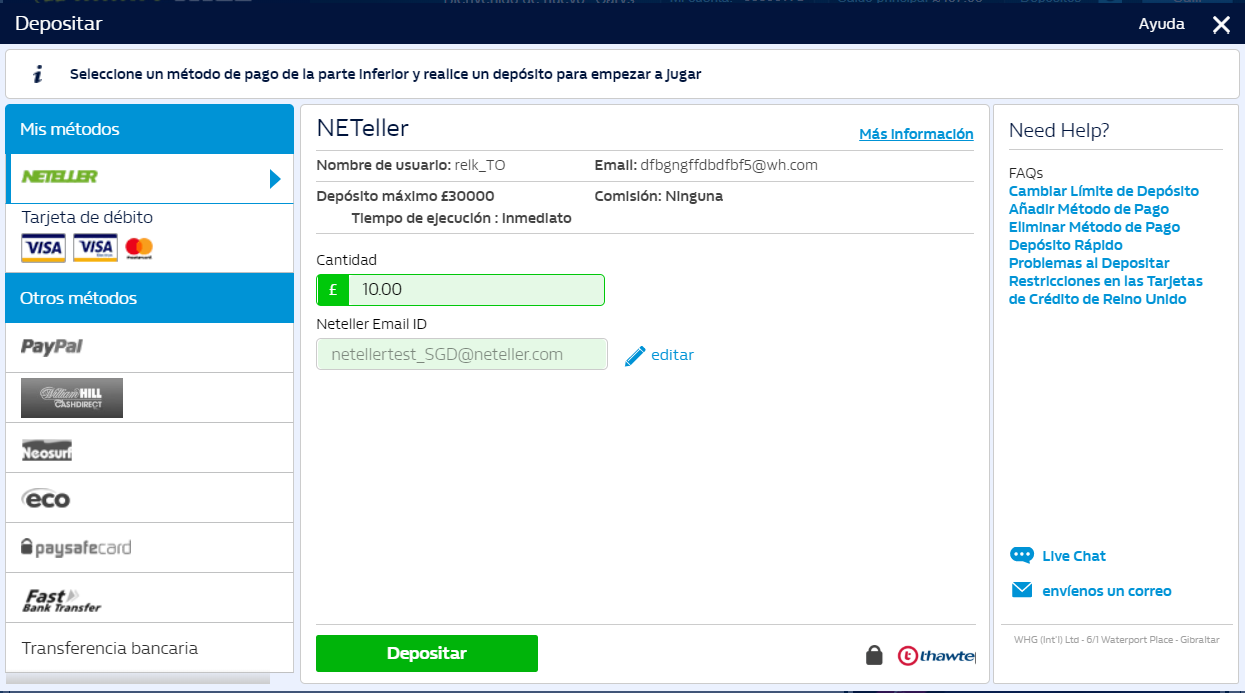Click the Otros métodos header
The height and width of the screenshot is (693, 1245).
pos(149,298)
